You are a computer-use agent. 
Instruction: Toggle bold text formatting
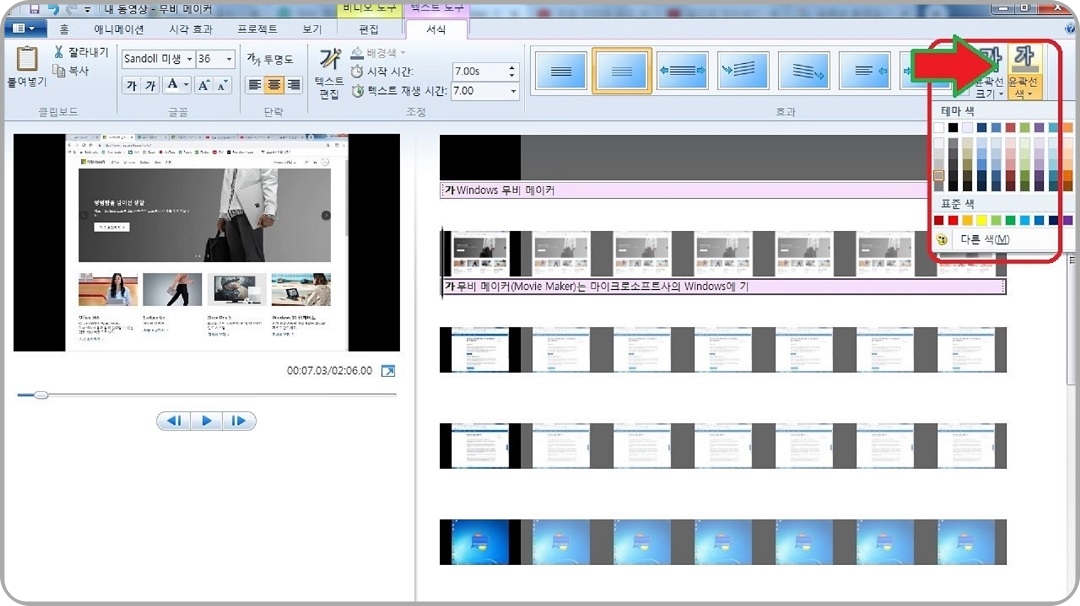tap(131, 85)
